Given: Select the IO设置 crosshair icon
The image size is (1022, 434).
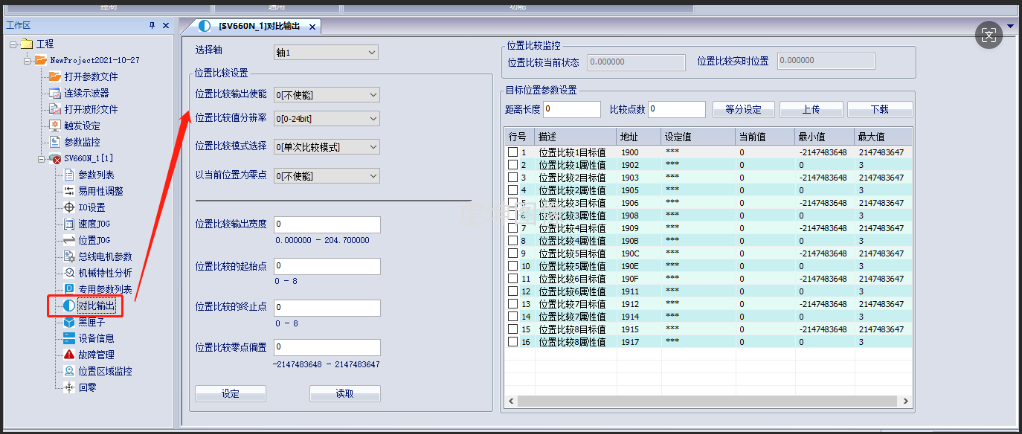Looking at the screenshot, I should coord(69,207).
